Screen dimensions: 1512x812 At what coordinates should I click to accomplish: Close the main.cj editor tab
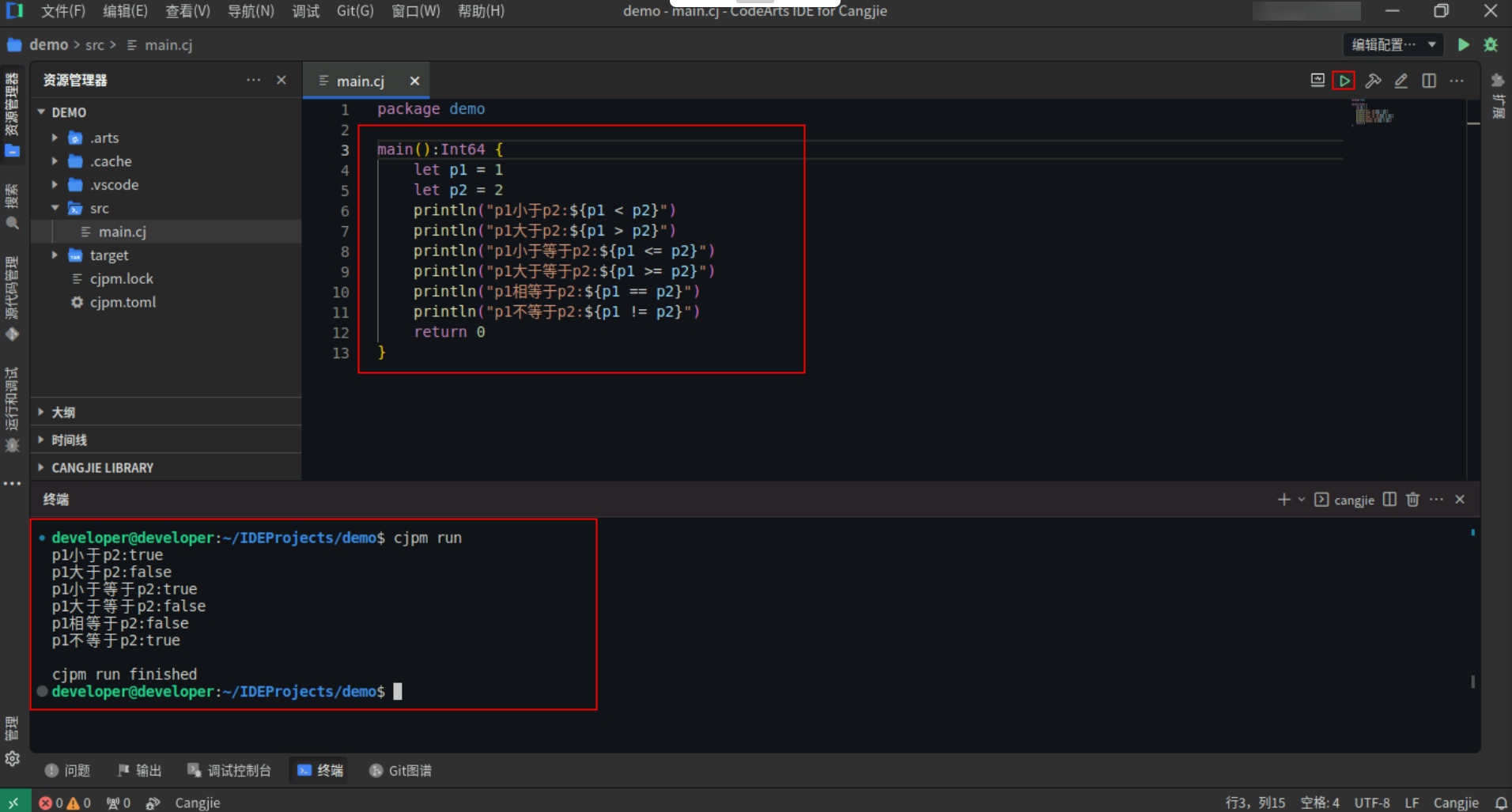414,81
